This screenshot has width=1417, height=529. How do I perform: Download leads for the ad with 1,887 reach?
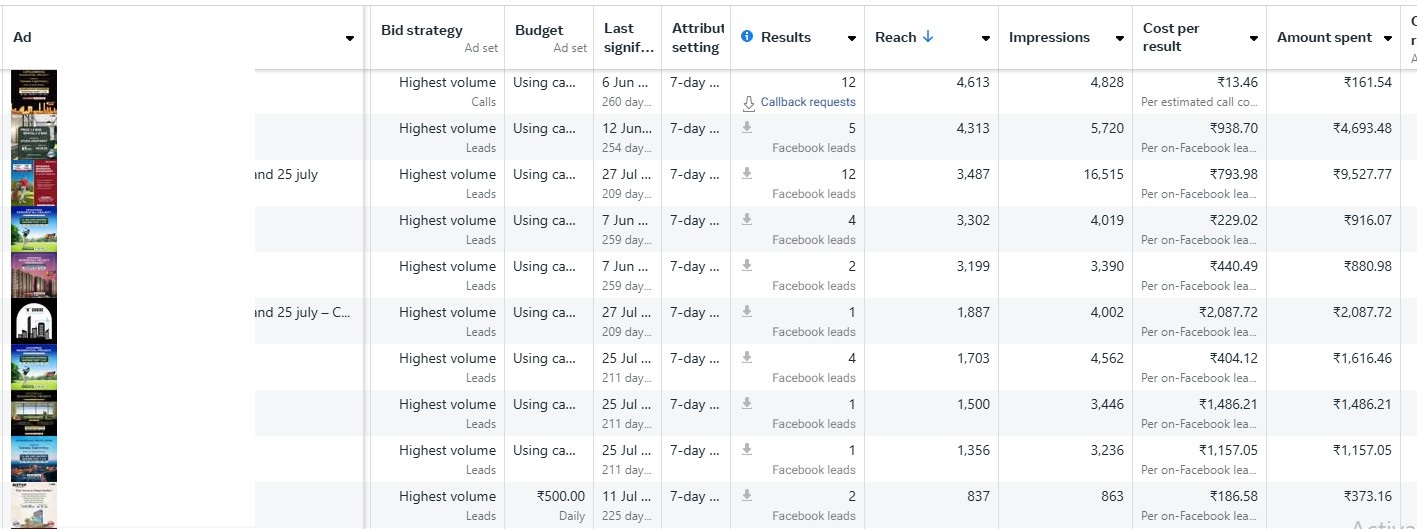tap(746, 312)
